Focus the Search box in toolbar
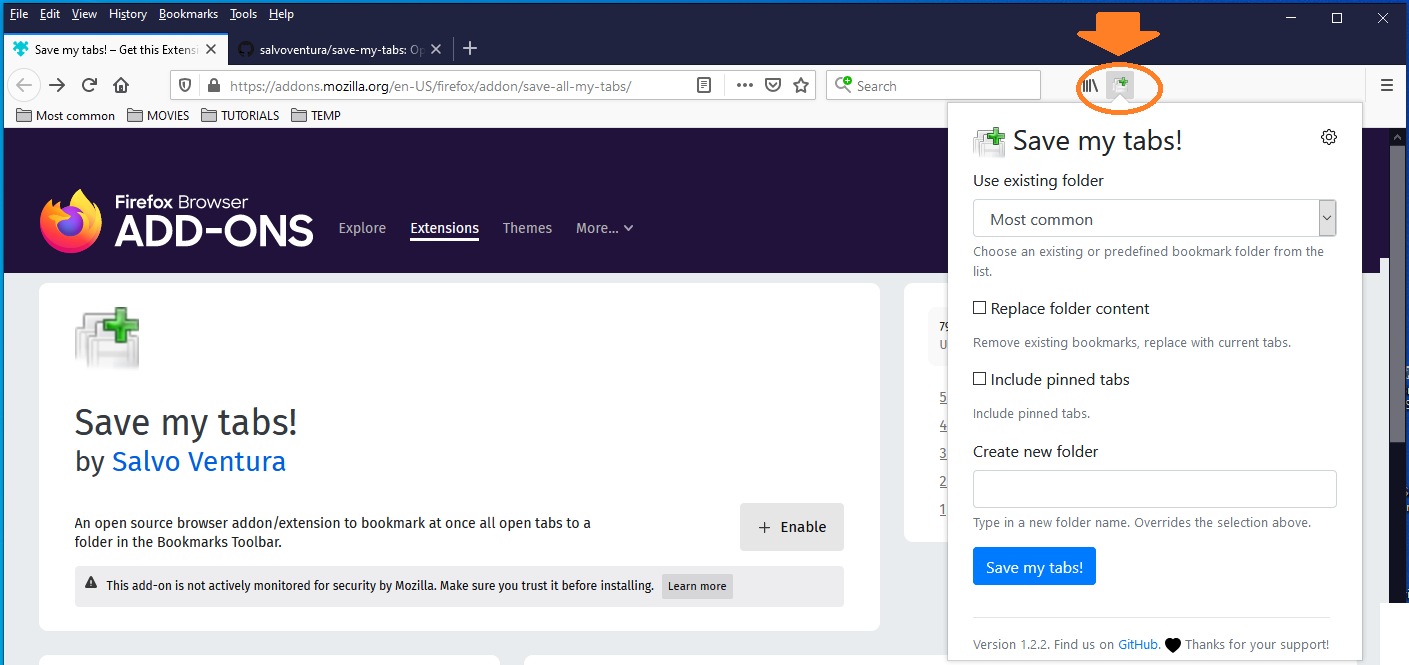Viewport: 1409px width, 665px height. [x=933, y=85]
